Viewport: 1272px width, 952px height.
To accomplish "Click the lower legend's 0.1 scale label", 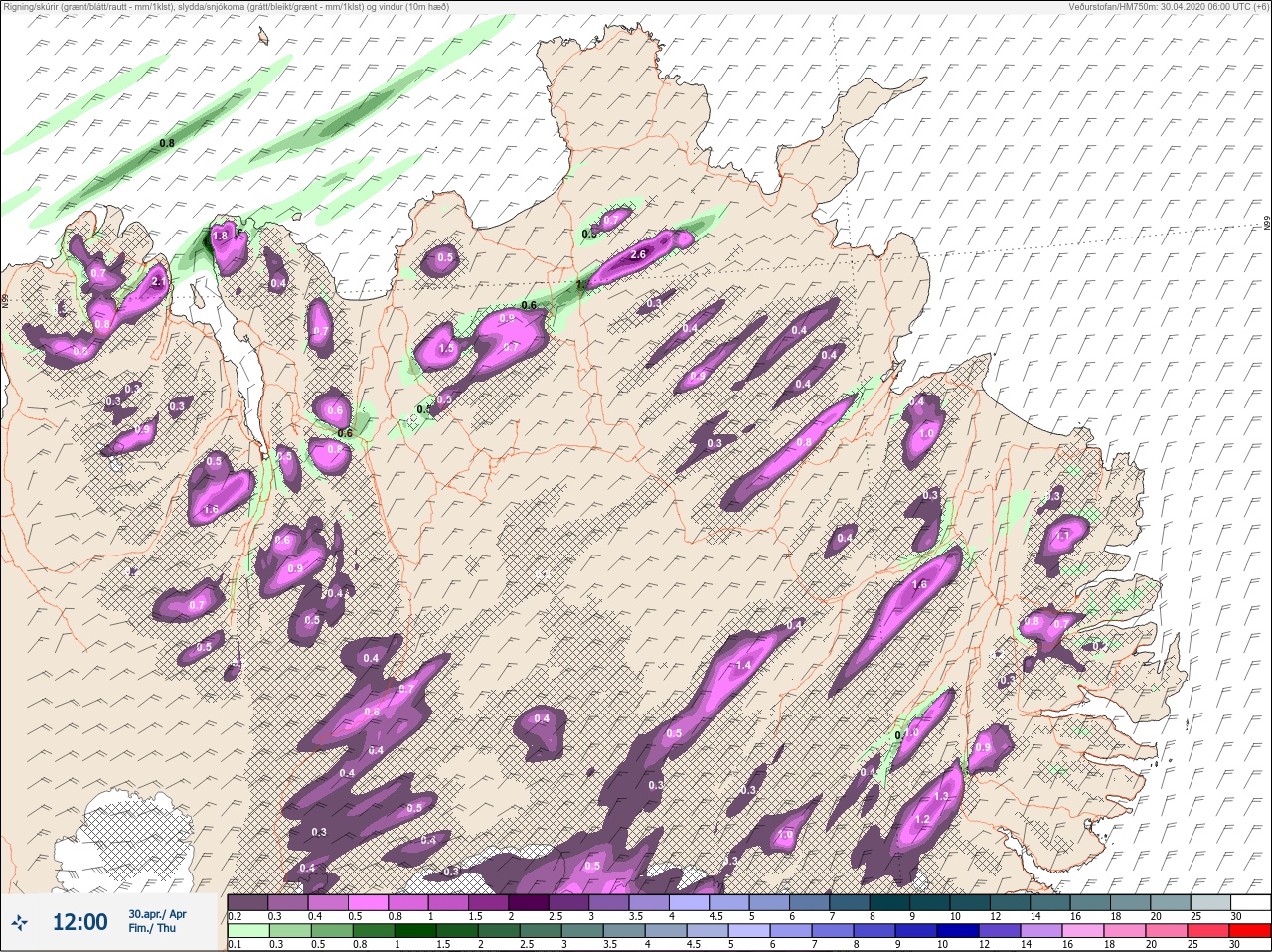I will 235,945.
